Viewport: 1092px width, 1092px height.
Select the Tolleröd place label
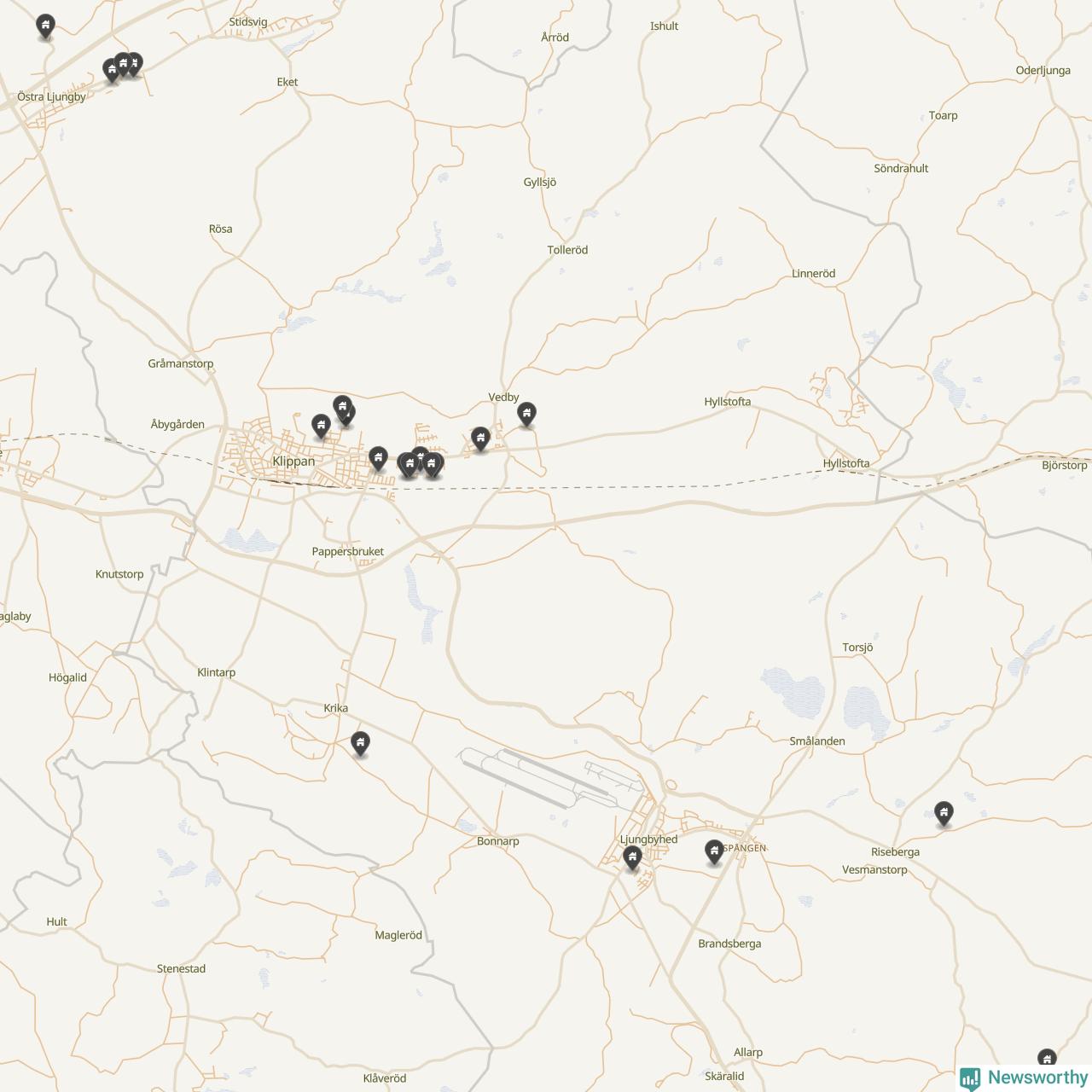pyautogui.click(x=567, y=250)
